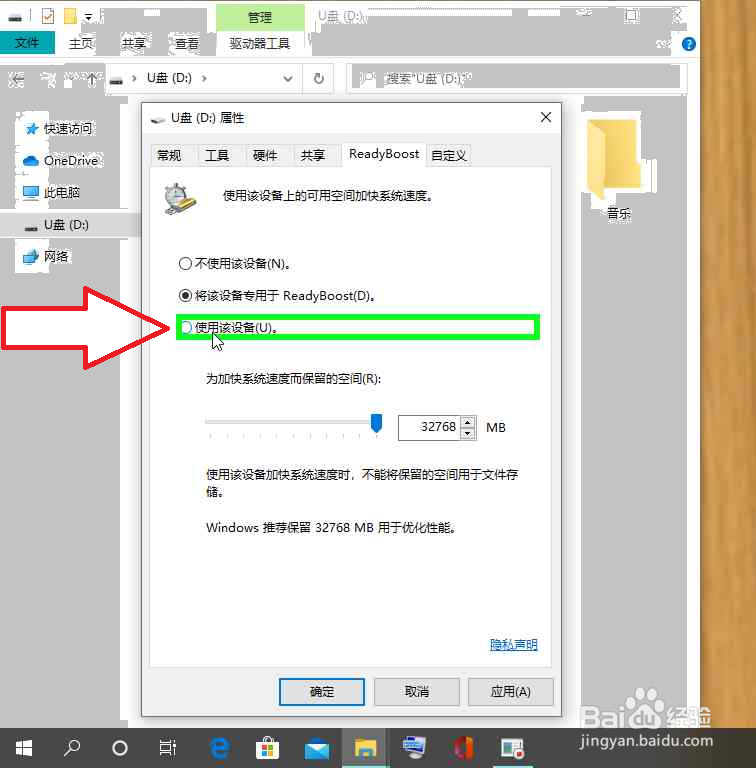756x768 pixels.
Task: Open the 查看 ribbon tab
Action: [x=187, y=44]
